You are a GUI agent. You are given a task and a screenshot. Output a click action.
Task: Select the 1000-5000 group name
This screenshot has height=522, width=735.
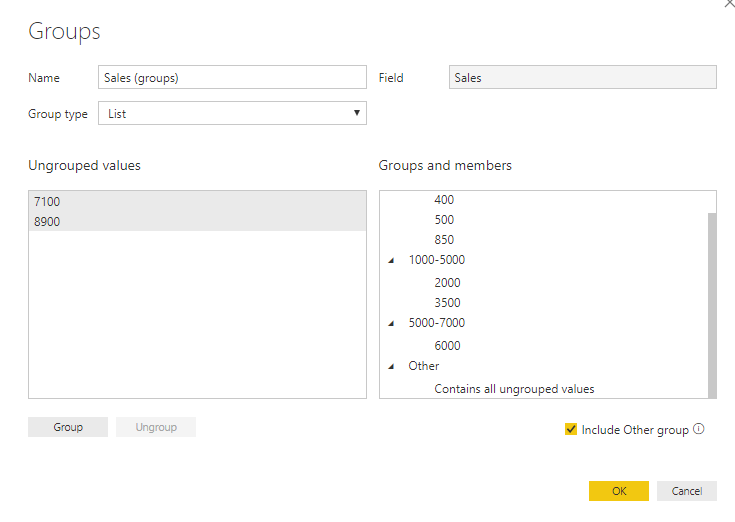(436, 260)
